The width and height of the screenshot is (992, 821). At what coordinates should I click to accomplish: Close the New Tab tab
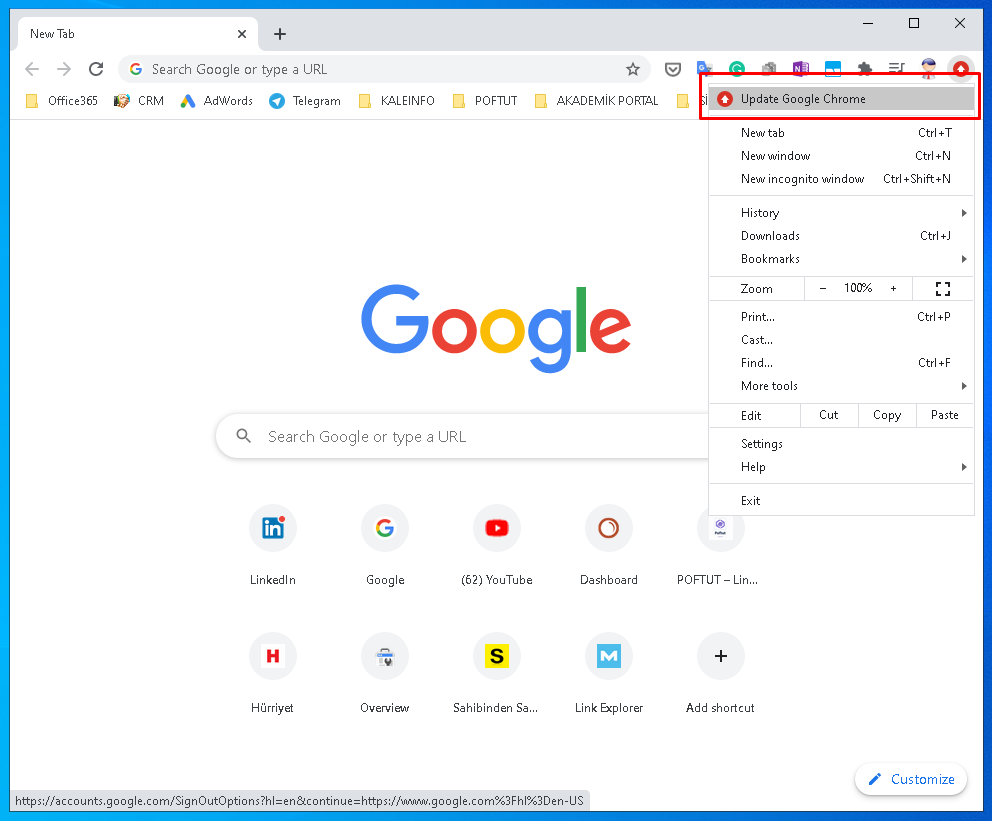point(242,34)
